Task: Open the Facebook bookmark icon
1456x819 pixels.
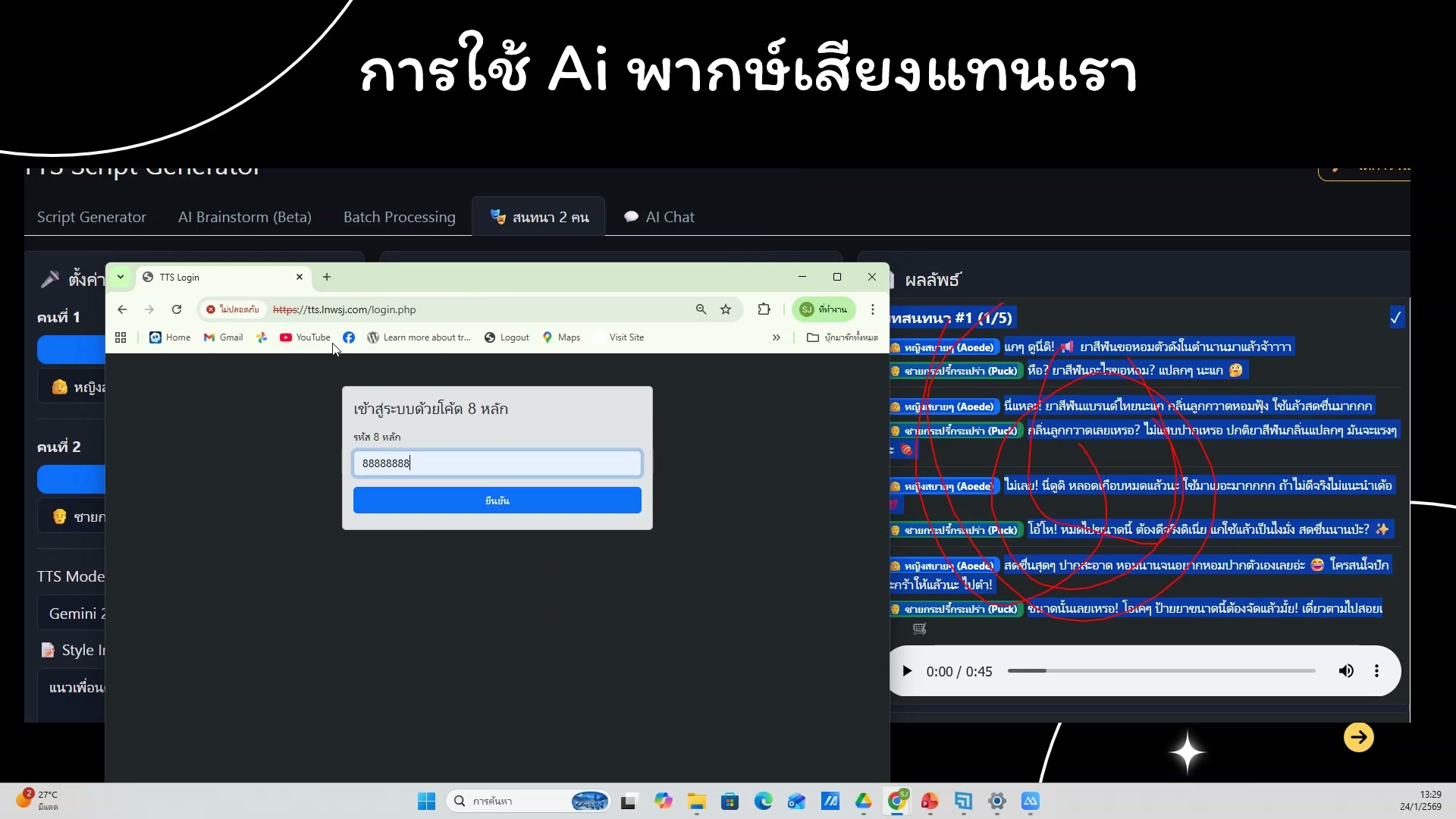Action: (349, 337)
